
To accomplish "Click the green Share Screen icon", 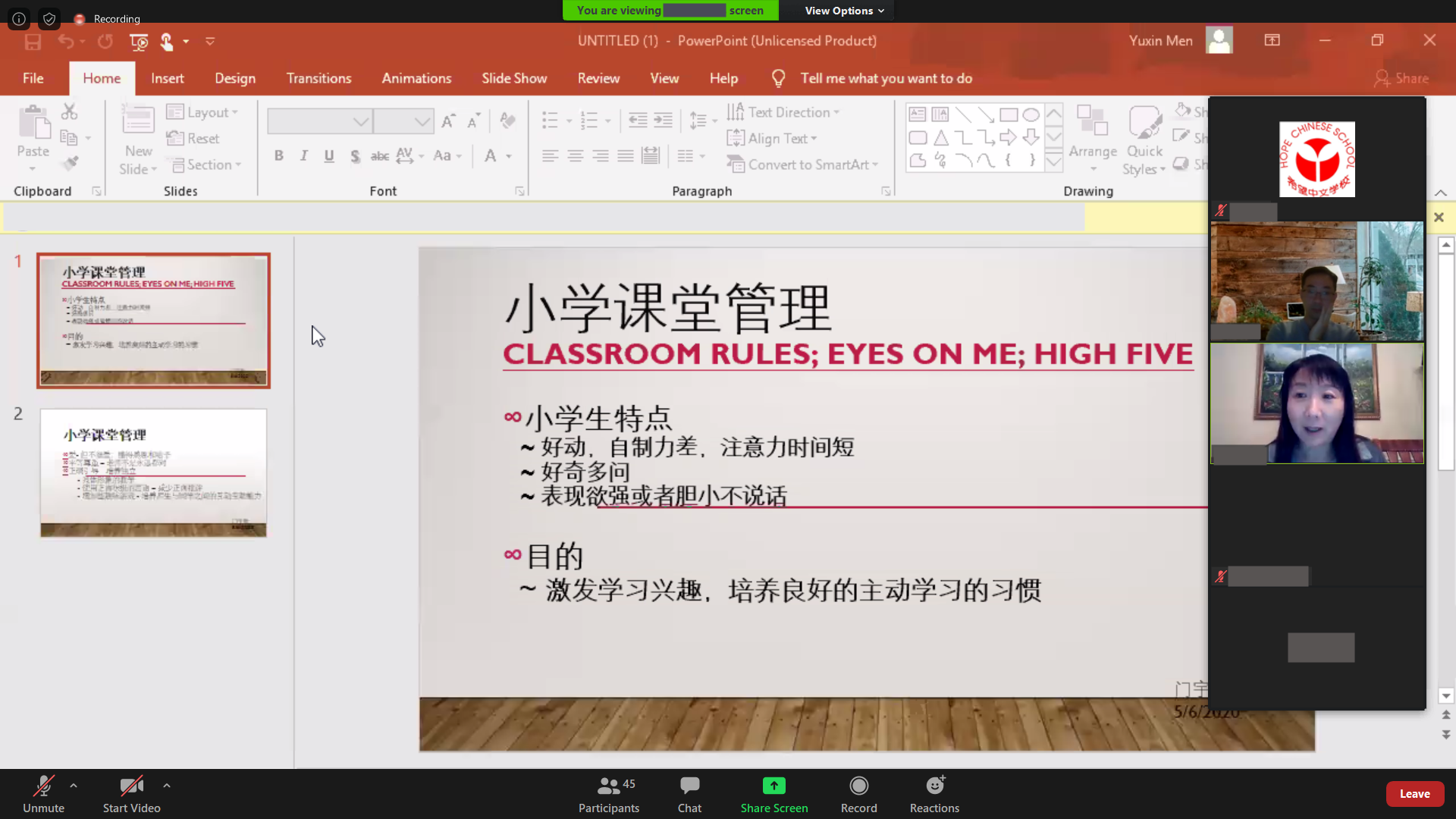I will click(x=773, y=786).
